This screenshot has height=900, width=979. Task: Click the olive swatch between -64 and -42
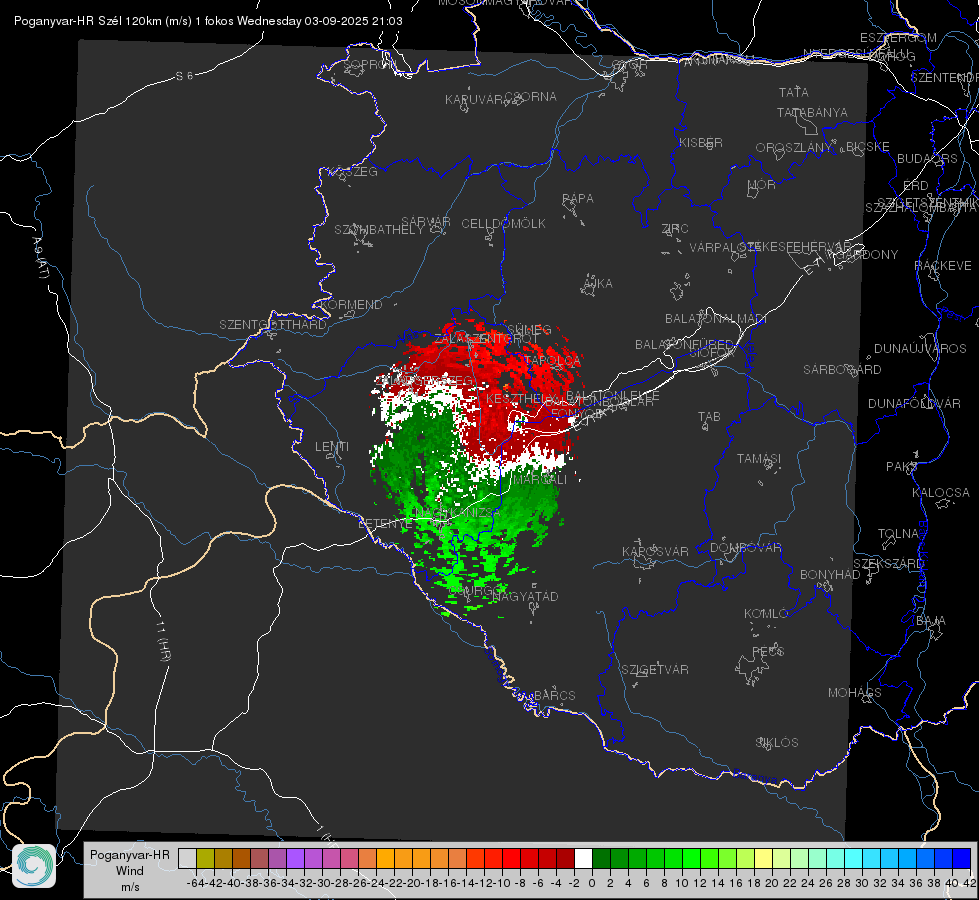pos(205,858)
